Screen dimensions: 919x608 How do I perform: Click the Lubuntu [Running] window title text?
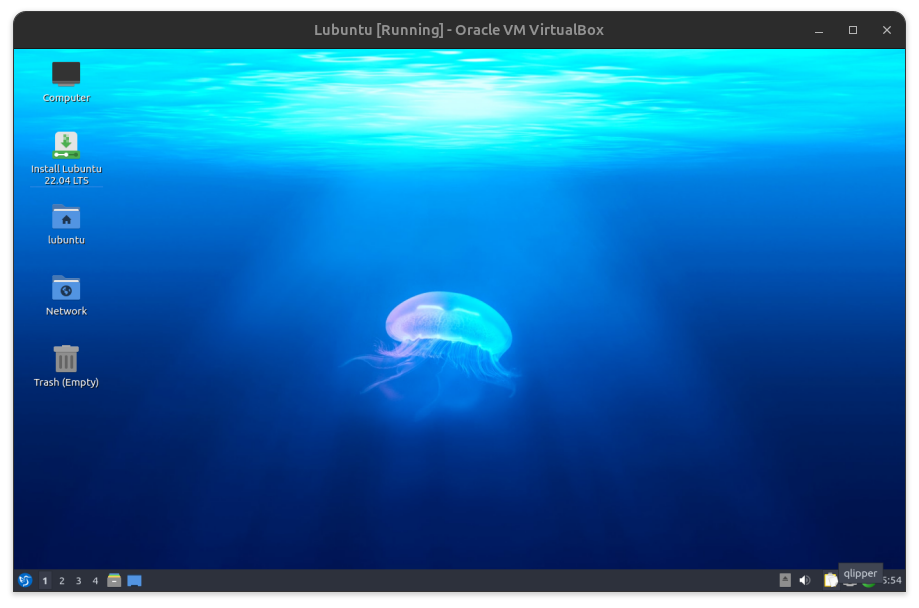459,30
